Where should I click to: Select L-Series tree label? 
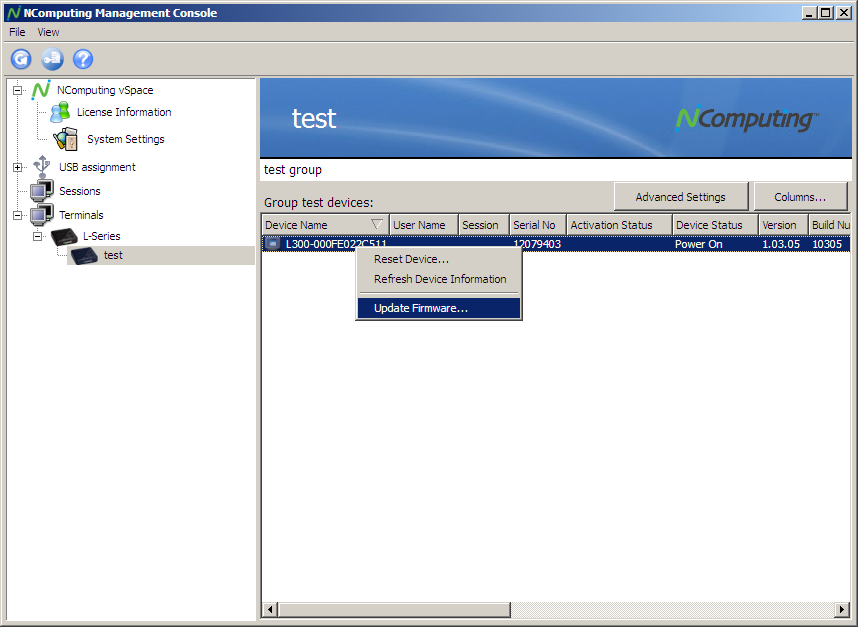click(102, 236)
